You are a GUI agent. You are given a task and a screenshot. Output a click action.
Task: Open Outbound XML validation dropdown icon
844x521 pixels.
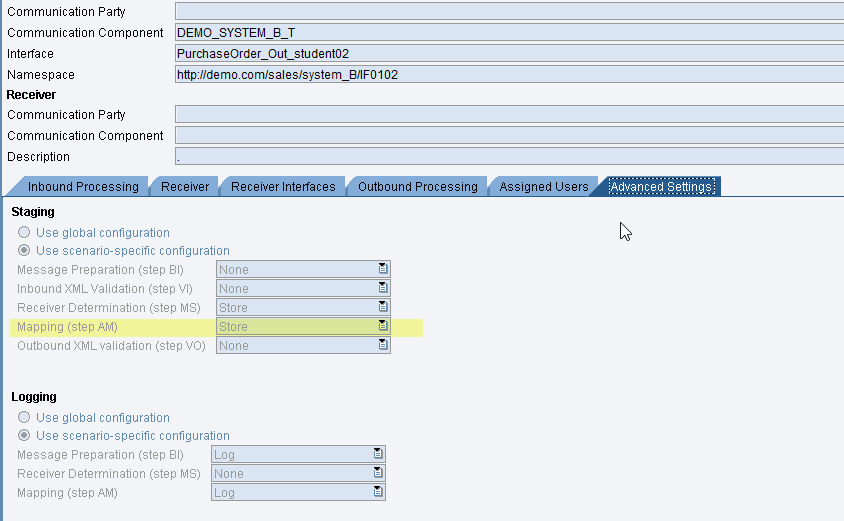tap(383, 345)
